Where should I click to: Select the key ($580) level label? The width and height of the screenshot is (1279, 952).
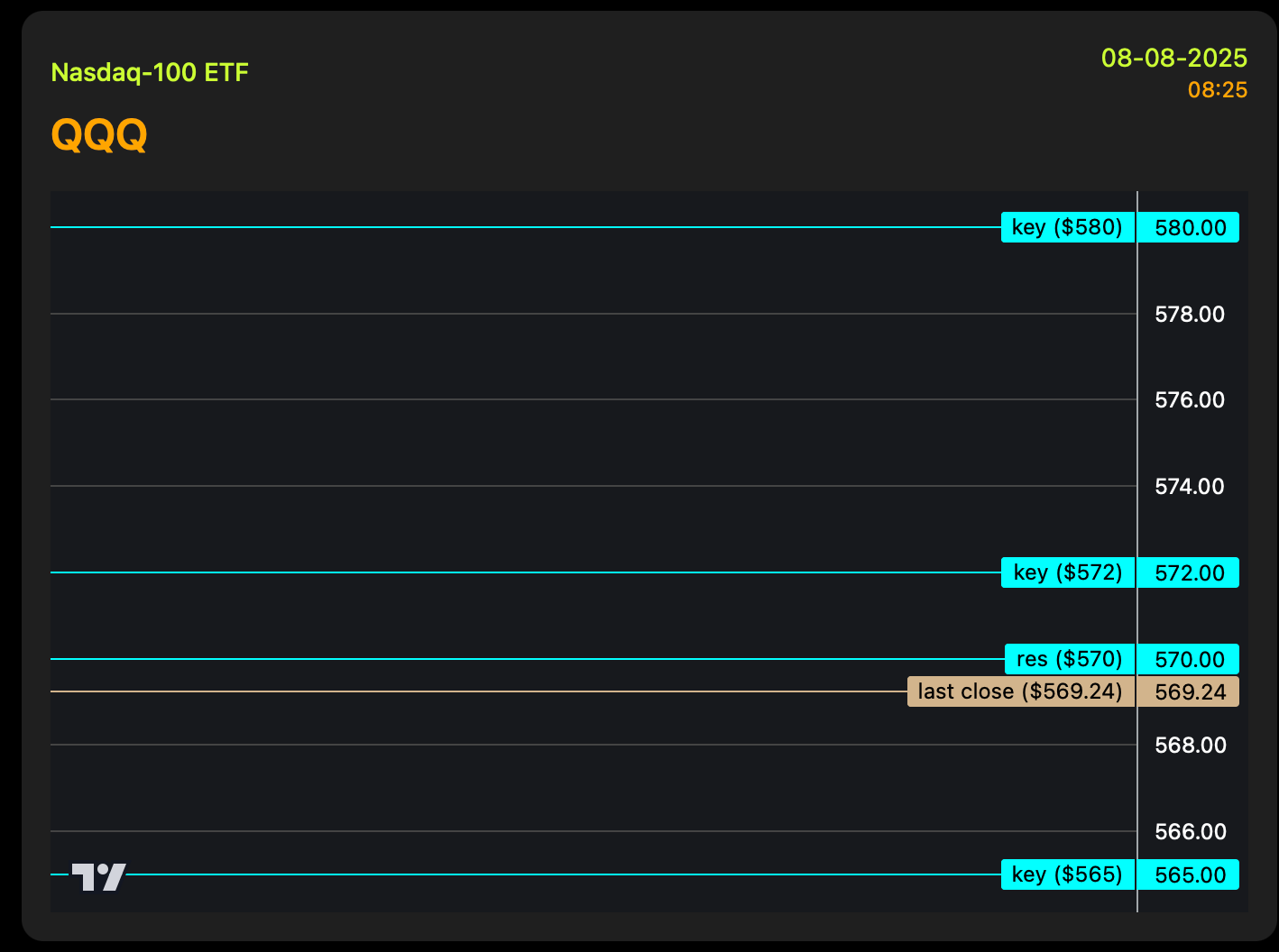[1067, 227]
